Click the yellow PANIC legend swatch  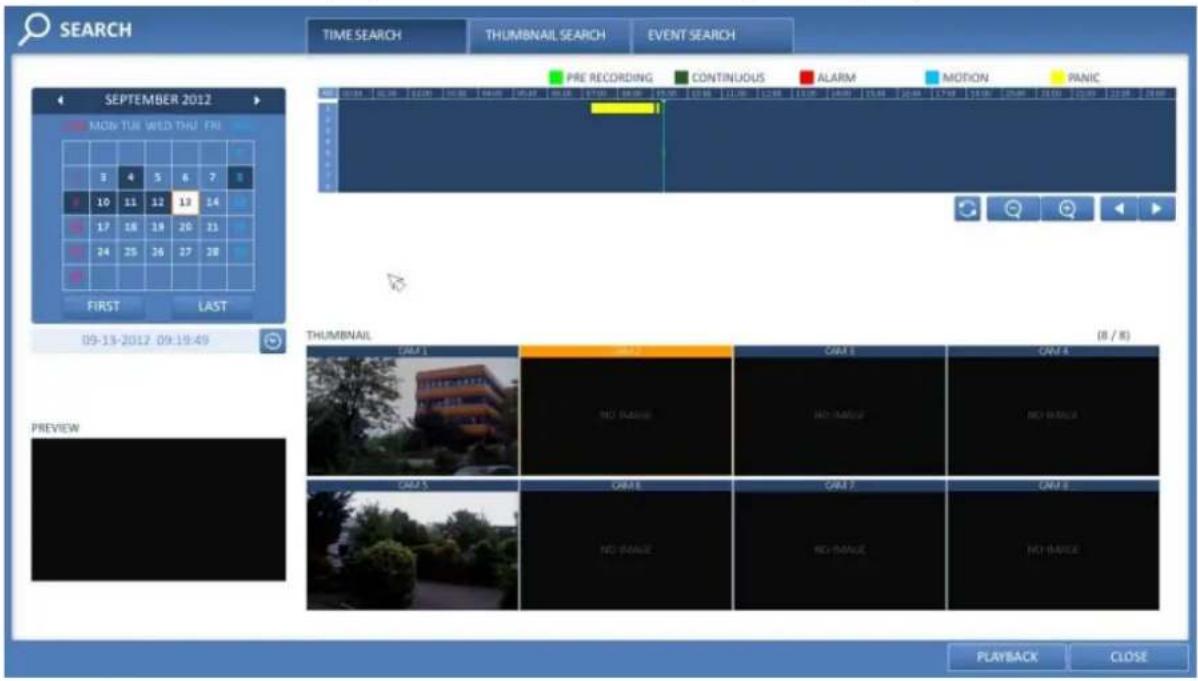pos(1057,77)
